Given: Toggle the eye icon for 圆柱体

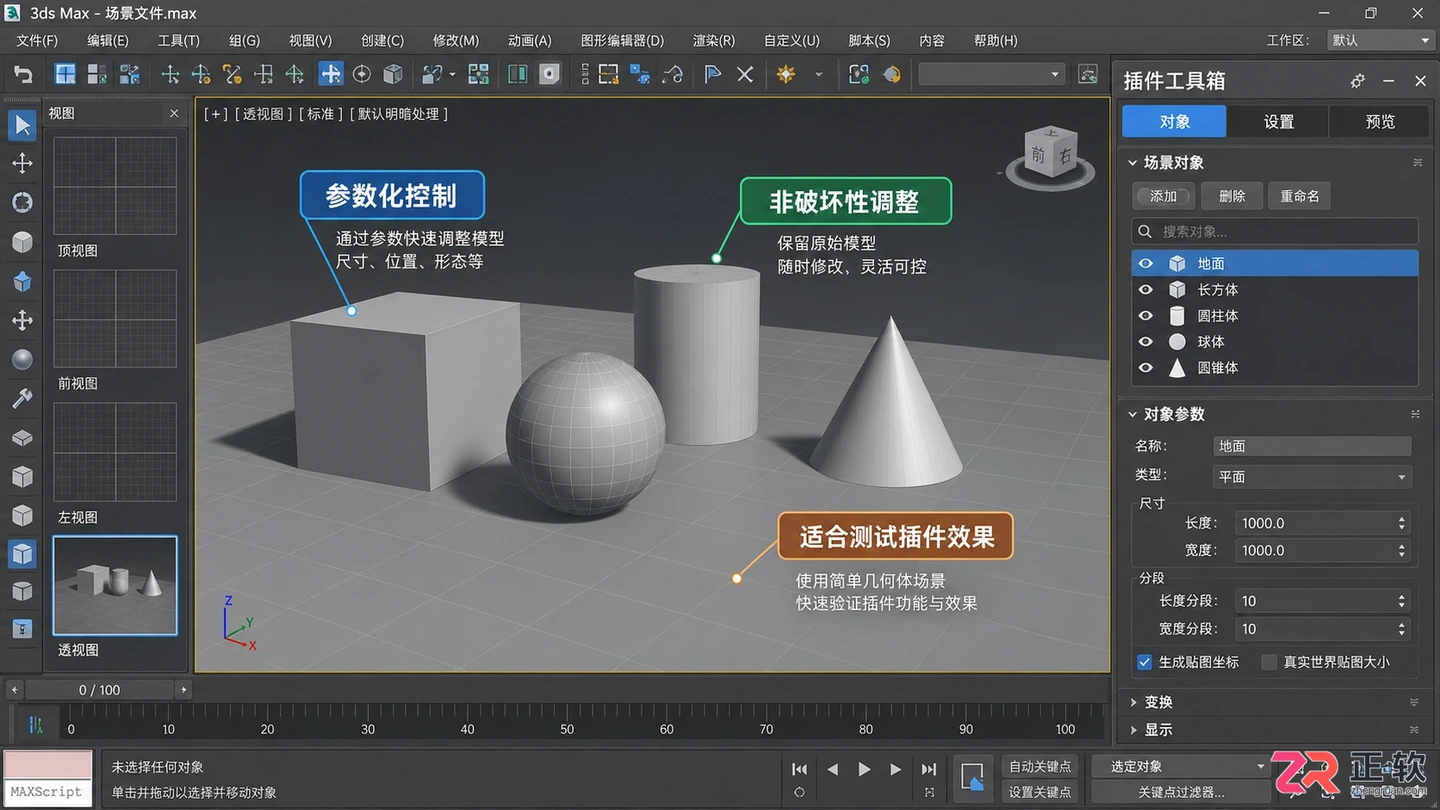Looking at the screenshot, I should (x=1146, y=316).
